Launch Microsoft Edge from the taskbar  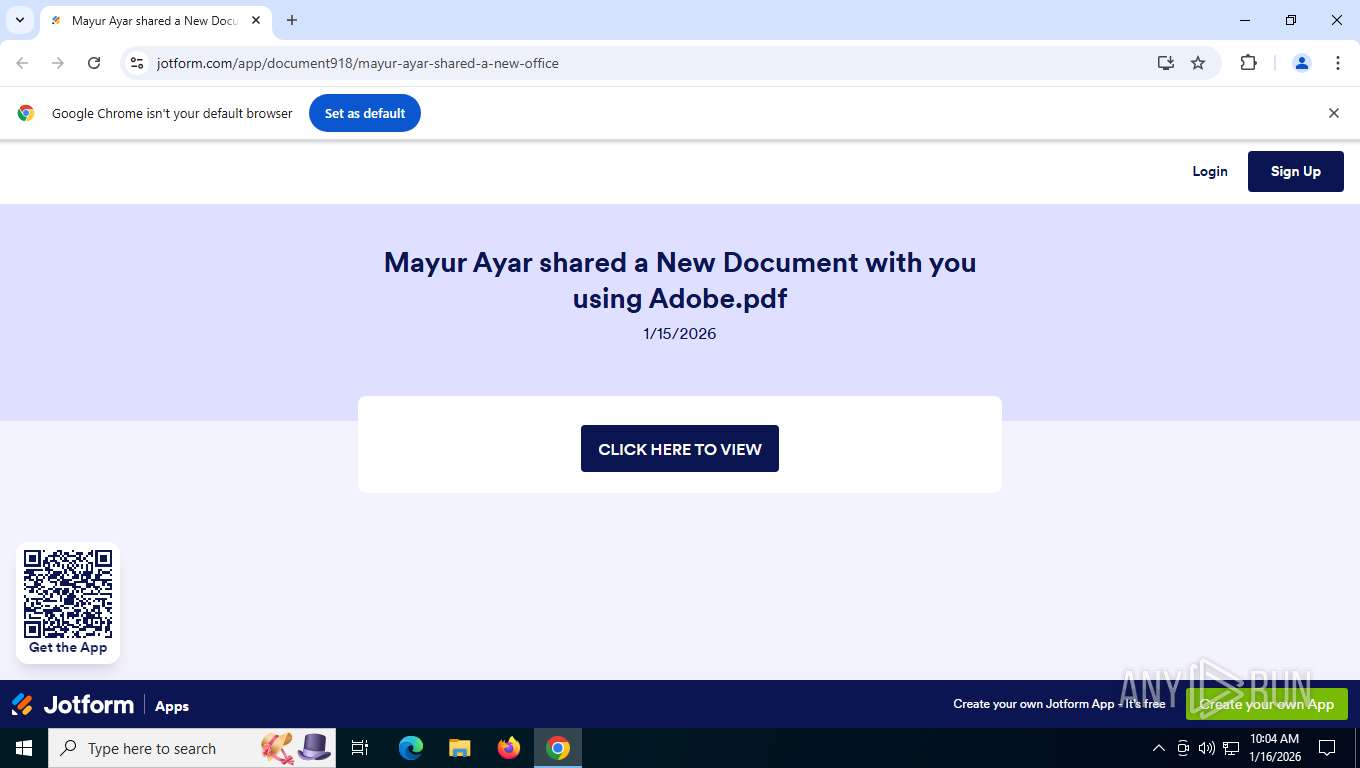click(x=411, y=748)
